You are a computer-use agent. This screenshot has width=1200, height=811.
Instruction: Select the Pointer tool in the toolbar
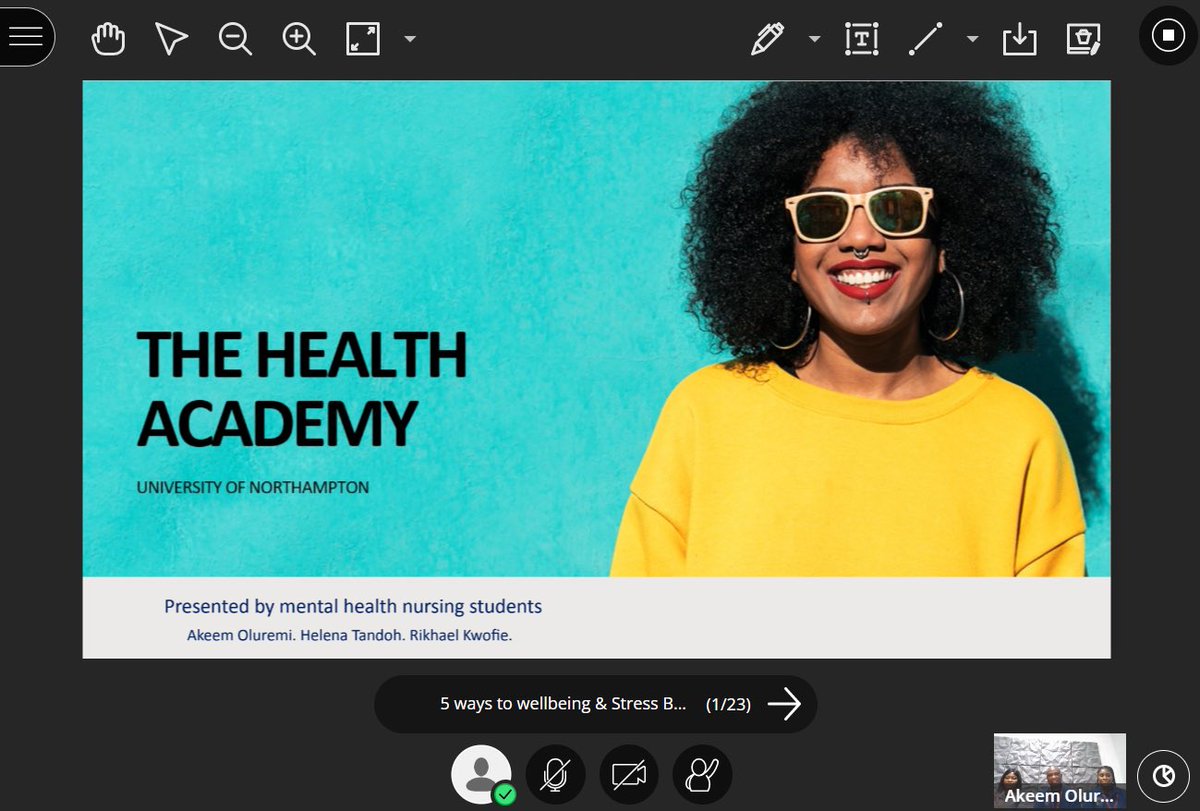click(170, 37)
